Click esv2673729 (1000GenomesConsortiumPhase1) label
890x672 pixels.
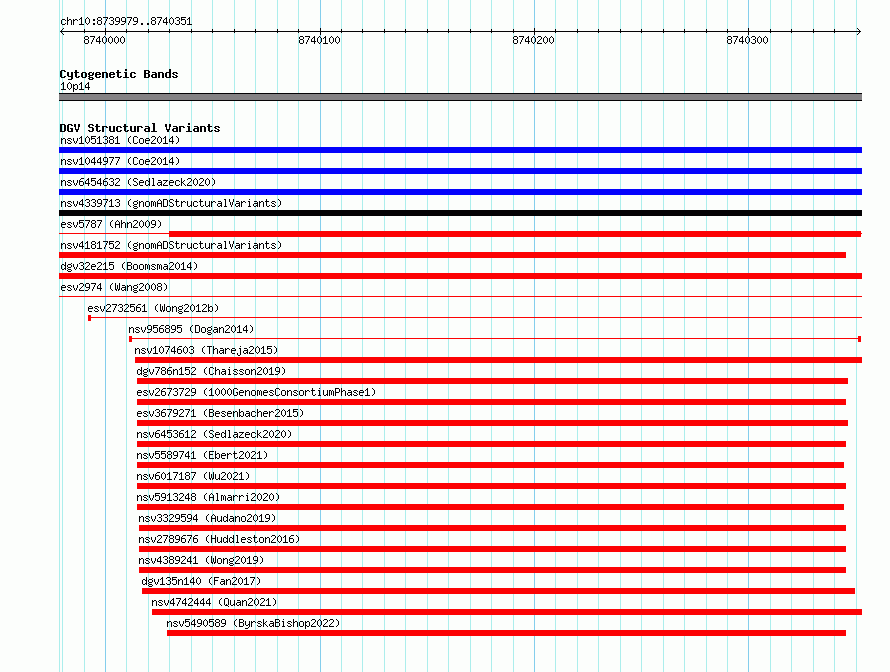(x=256, y=392)
